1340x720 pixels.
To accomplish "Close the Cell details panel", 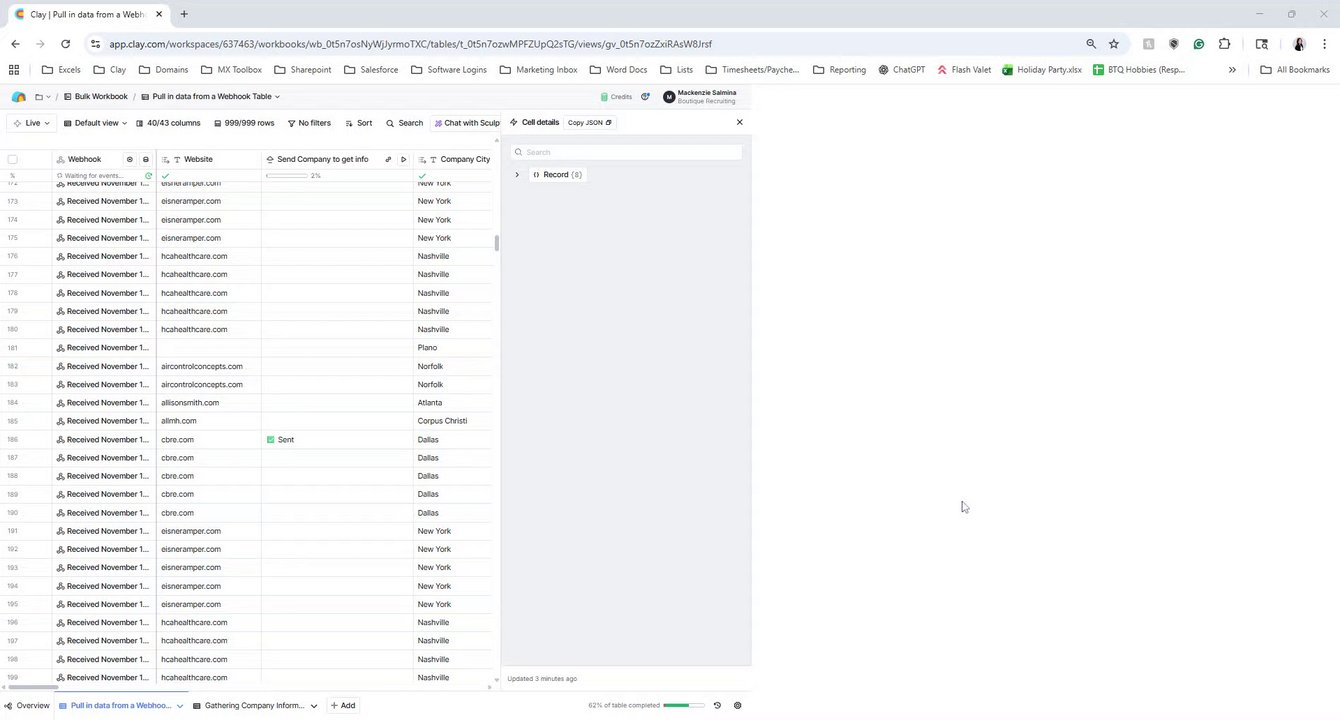I will pos(740,122).
